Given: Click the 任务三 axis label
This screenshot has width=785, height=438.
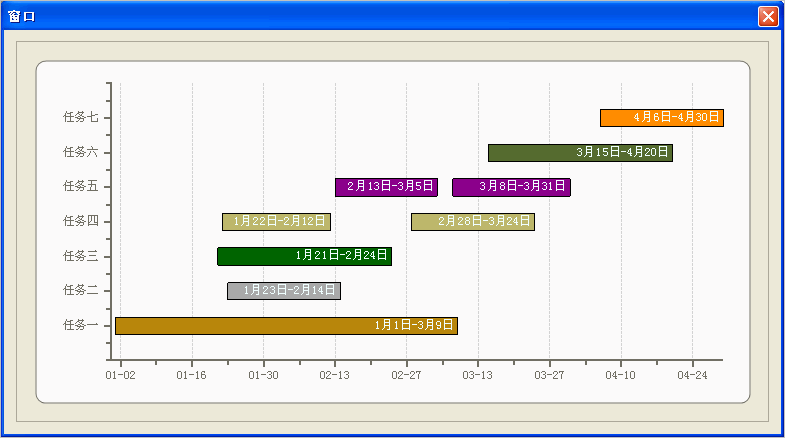Looking at the screenshot, I should [x=80, y=256].
